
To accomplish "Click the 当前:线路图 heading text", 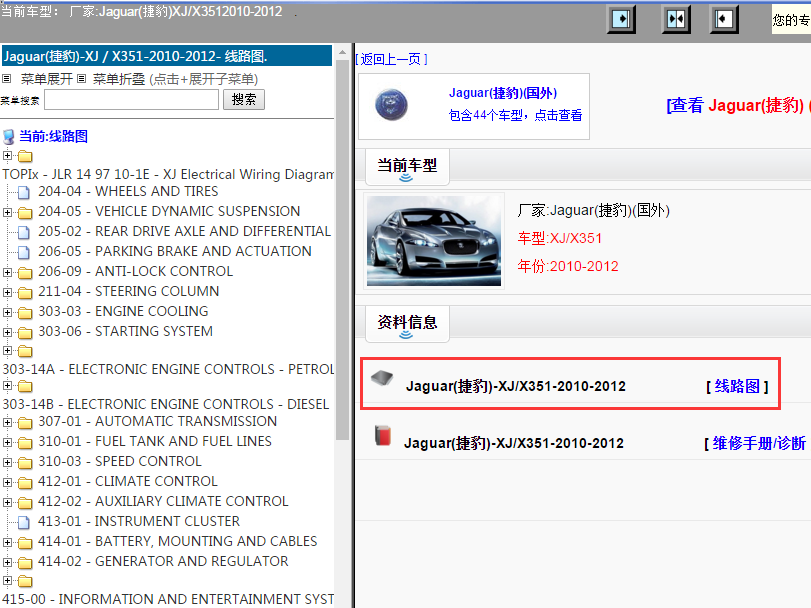I will click(53, 136).
